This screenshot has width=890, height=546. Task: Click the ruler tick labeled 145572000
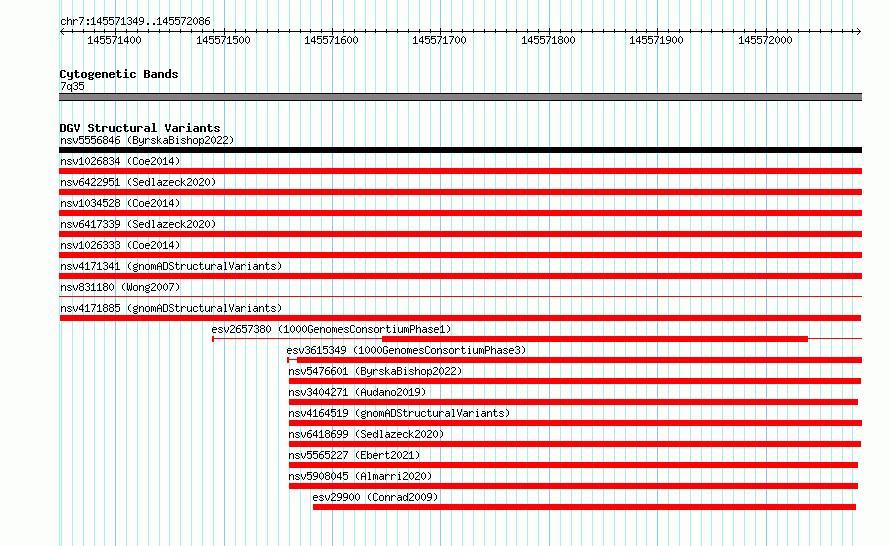[x=765, y=40]
